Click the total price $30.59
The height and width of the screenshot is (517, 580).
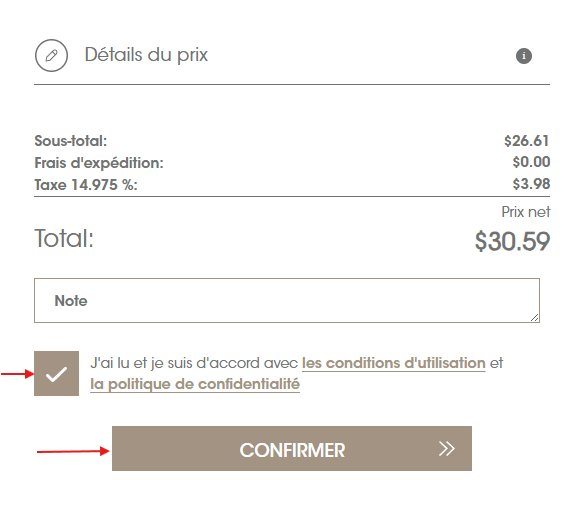click(512, 241)
